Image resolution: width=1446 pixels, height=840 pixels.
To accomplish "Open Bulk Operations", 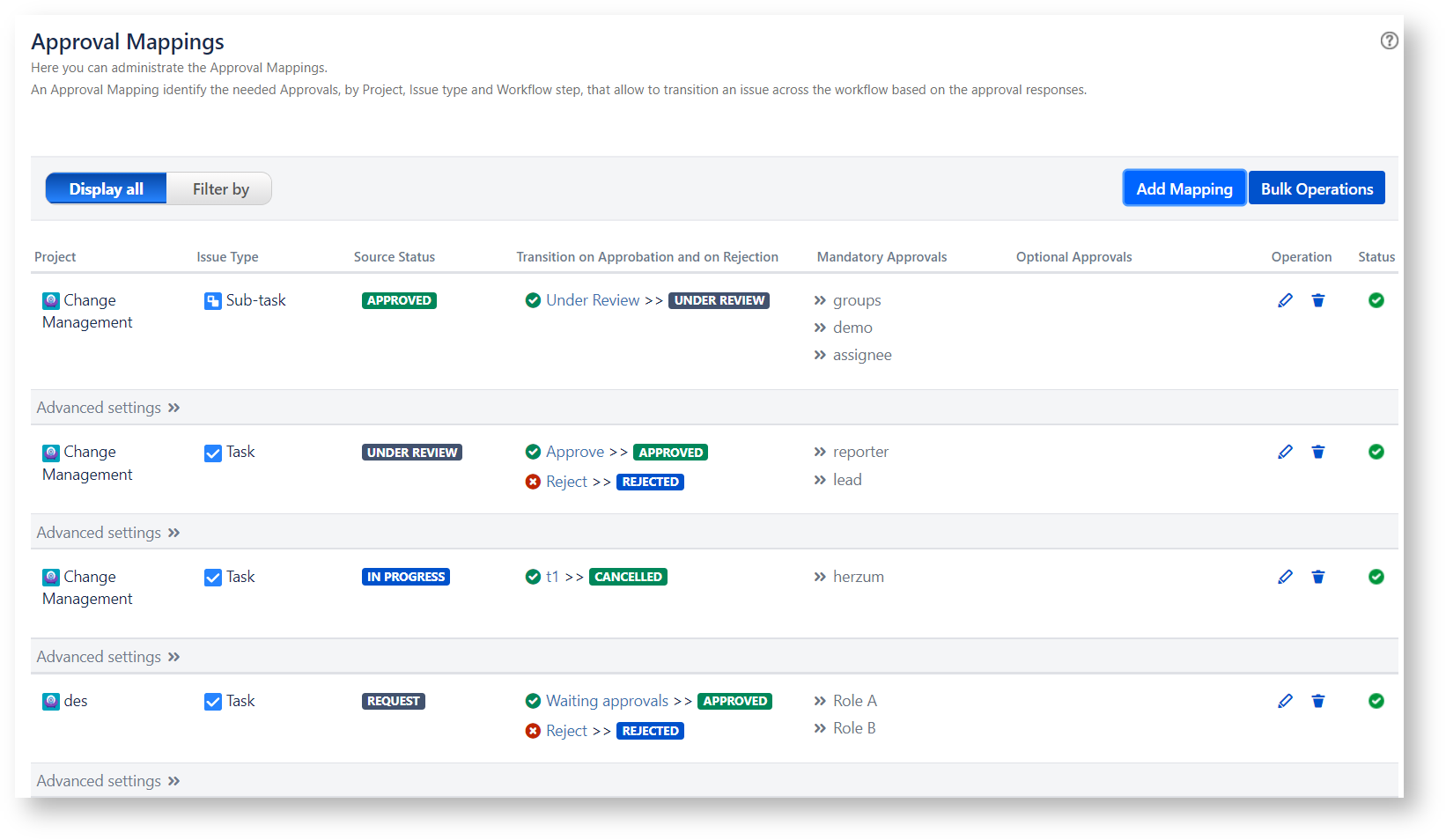I will pyautogui.click(x=1317, y=188).
